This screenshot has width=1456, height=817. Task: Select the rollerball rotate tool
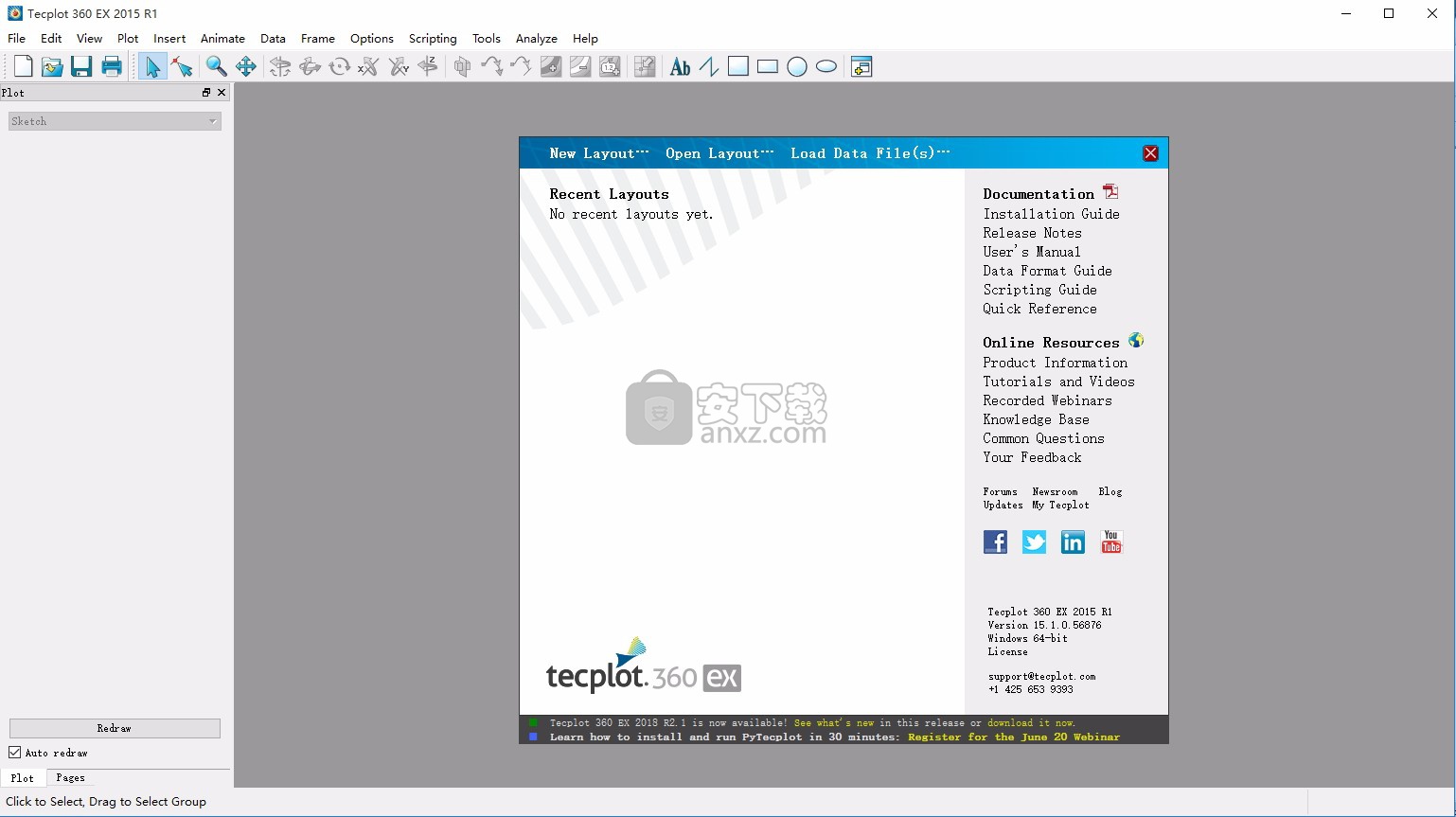point(310,66)
